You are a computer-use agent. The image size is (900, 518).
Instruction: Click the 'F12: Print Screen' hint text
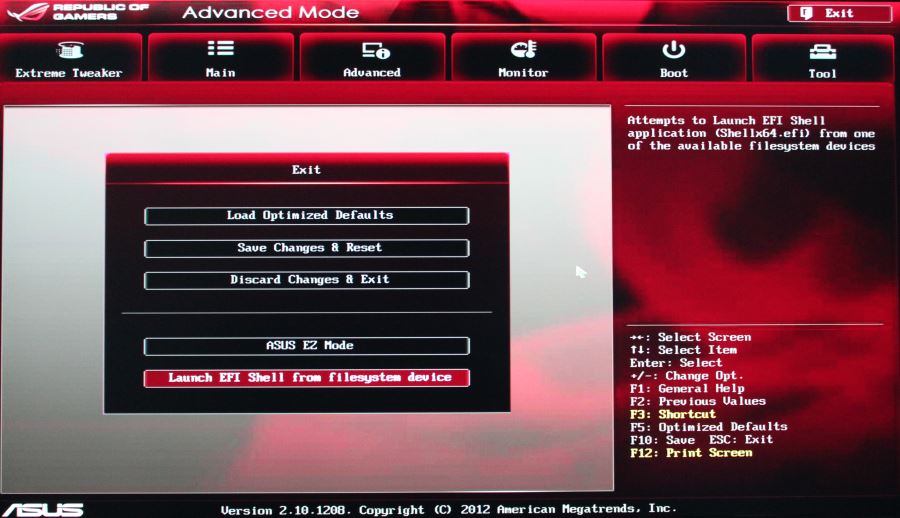pos(691,453)
